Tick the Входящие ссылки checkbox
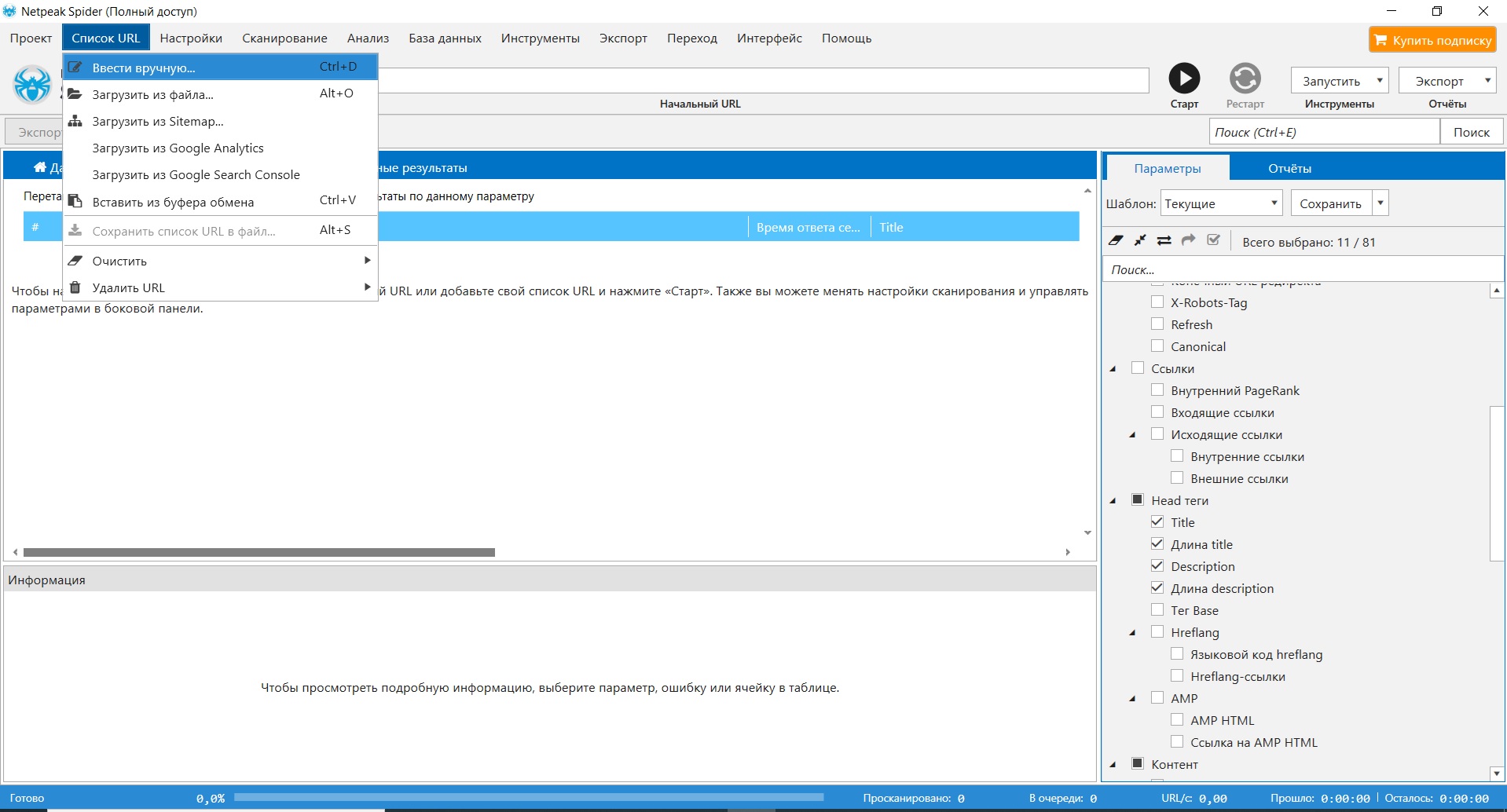Image resolution: width=1507 pixels, height=812 pixels. click(x=1157, y=411)
